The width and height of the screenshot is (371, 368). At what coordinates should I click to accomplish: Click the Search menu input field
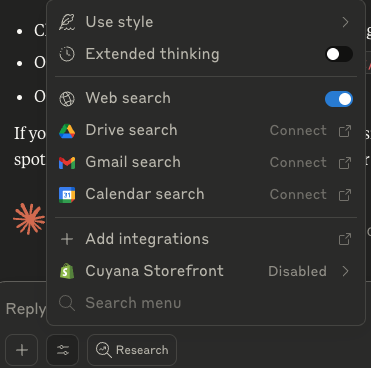click(206, 303)
